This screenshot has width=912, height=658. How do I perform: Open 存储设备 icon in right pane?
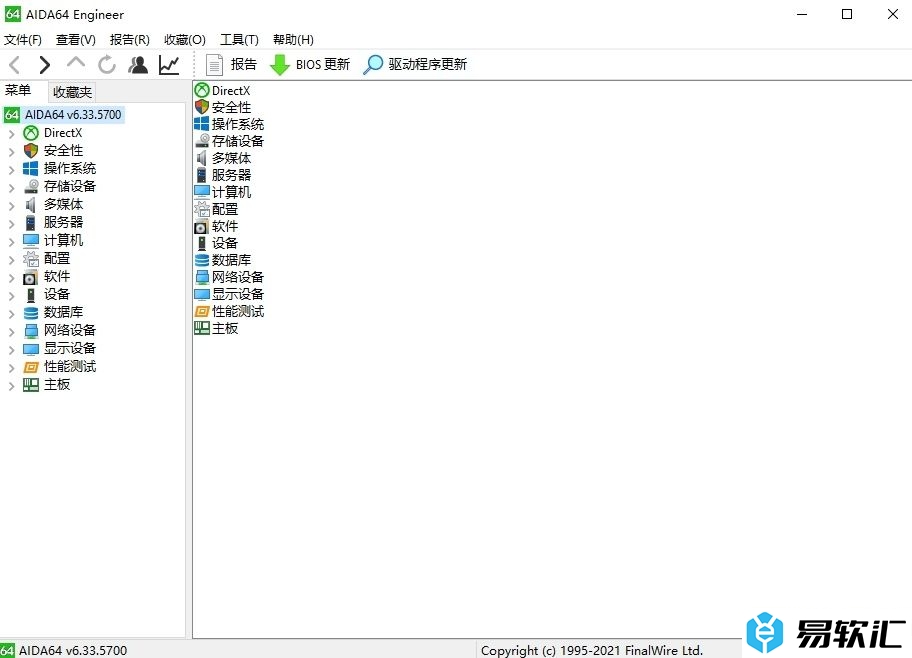tap(202, 141)
